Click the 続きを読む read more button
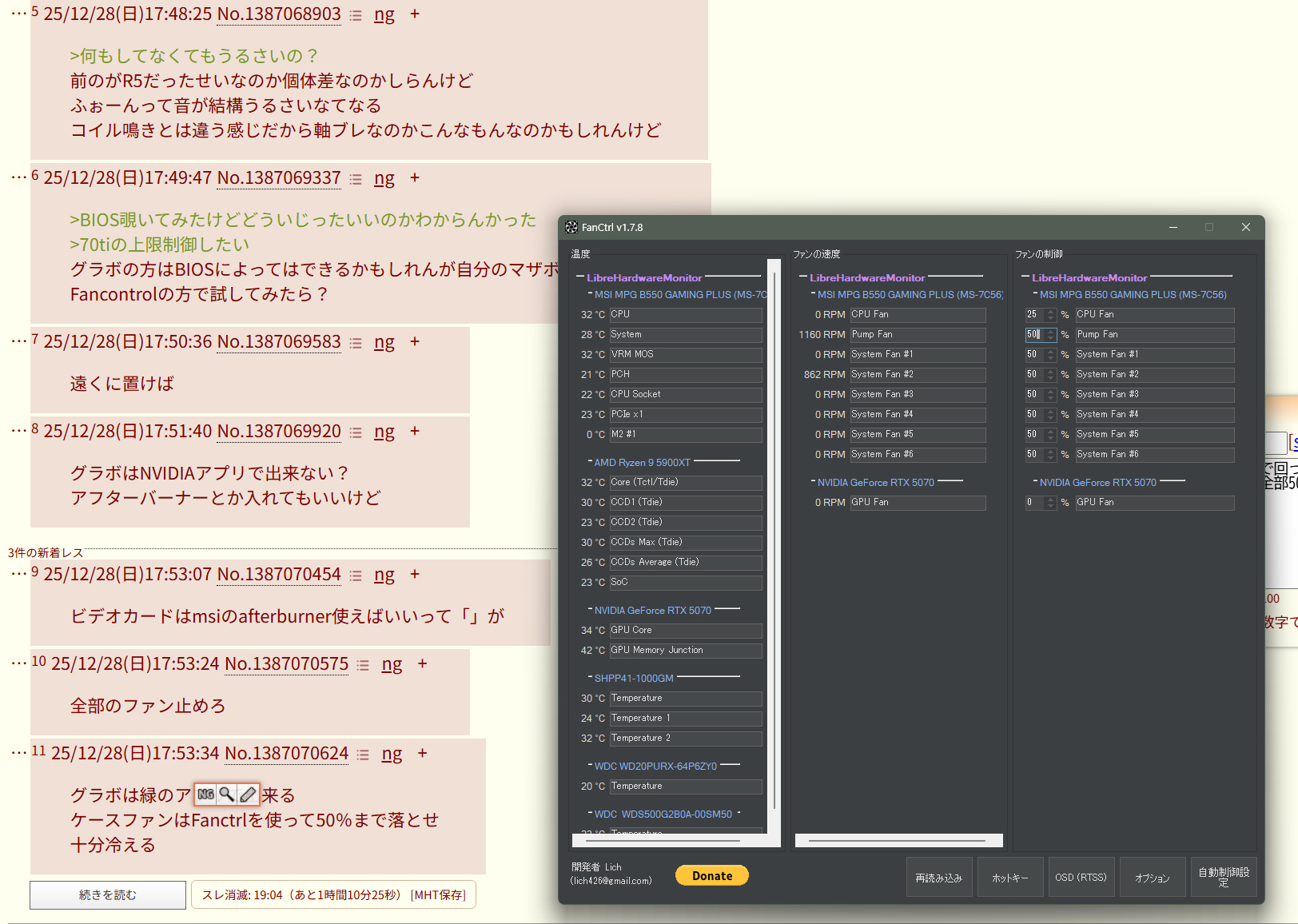Viewport: 1298px width, 924px height. coord(108,895)
